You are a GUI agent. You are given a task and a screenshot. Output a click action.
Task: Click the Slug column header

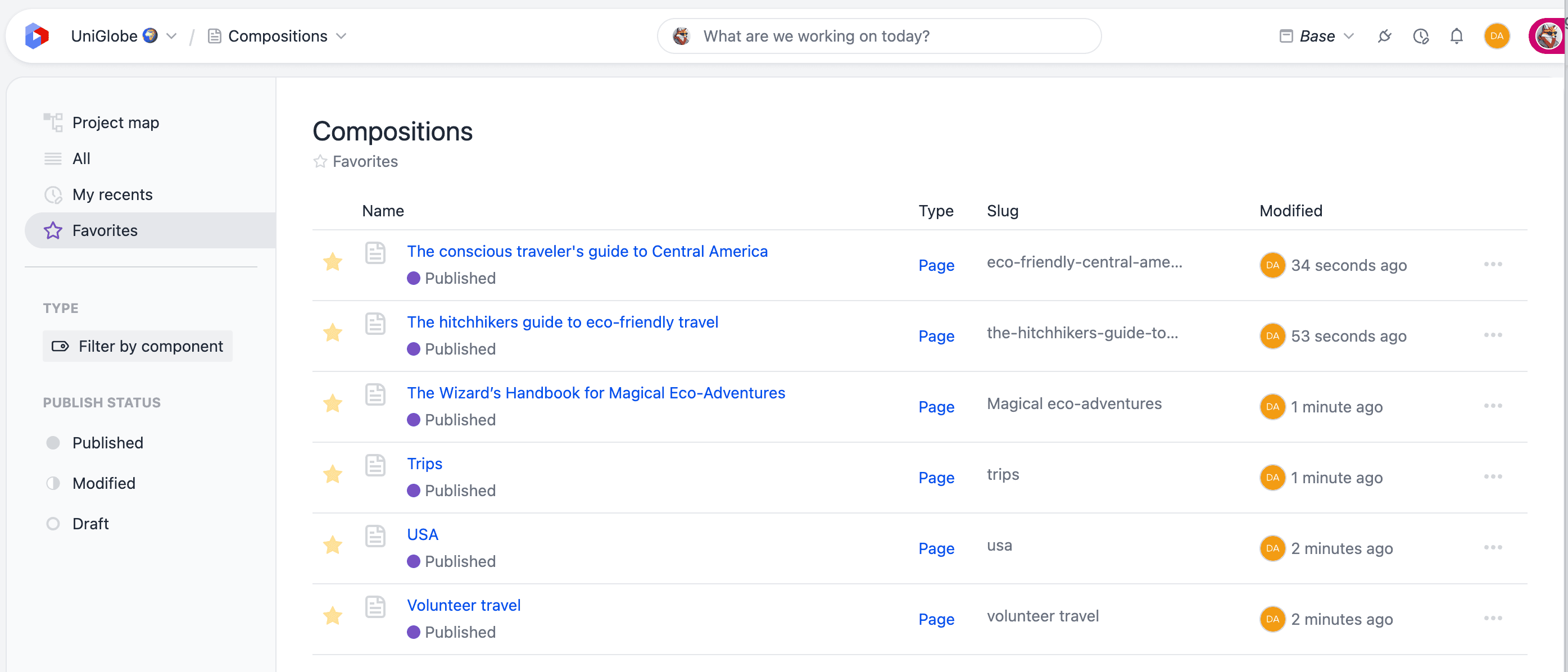[x=1002, y=210]
